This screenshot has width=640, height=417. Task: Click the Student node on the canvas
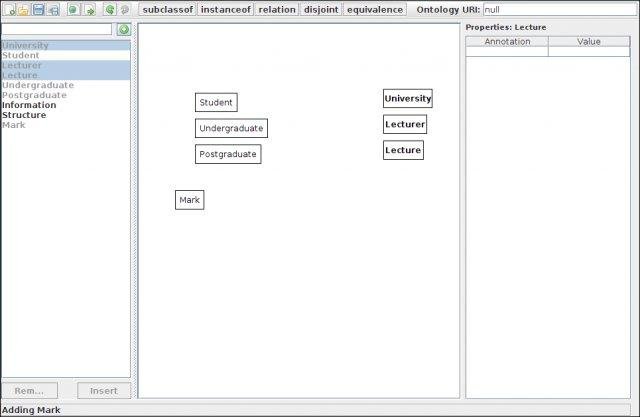216,102
